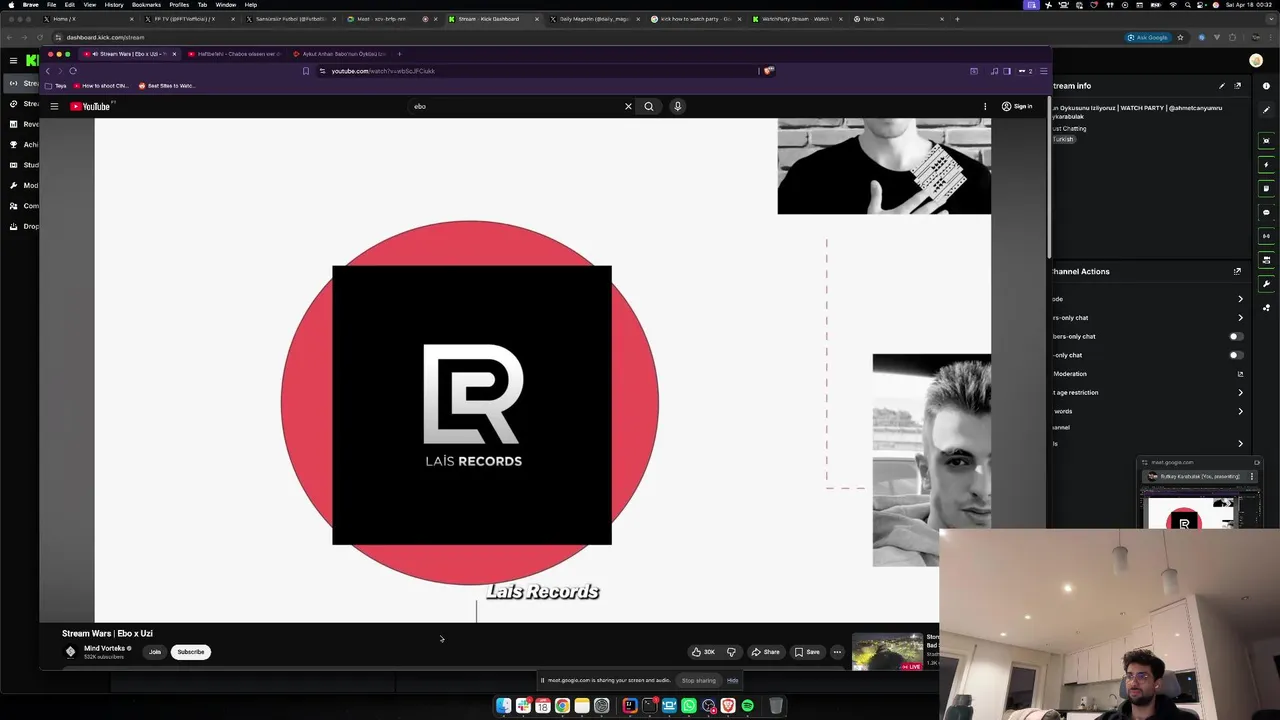The width and height of the screenshot is (1280, 720).
Task: Reload the YouTube page
Action: click(x=73, y=71)
